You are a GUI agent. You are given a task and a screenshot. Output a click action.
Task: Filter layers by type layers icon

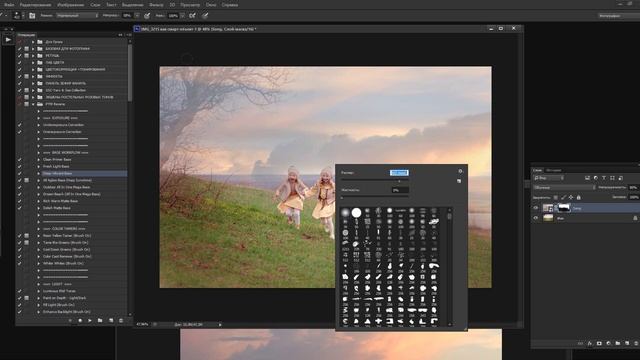(x=604, y=178)
